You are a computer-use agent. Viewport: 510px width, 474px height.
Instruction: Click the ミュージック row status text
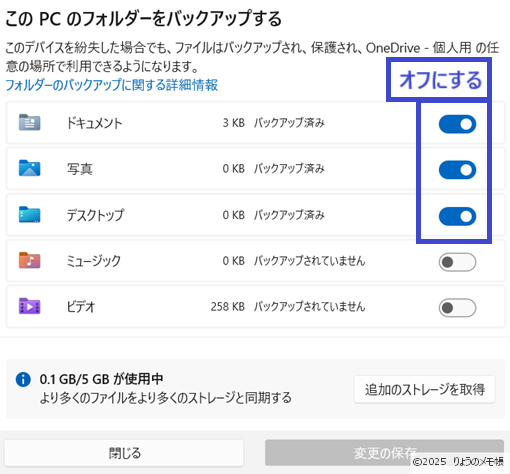point(309,261)
